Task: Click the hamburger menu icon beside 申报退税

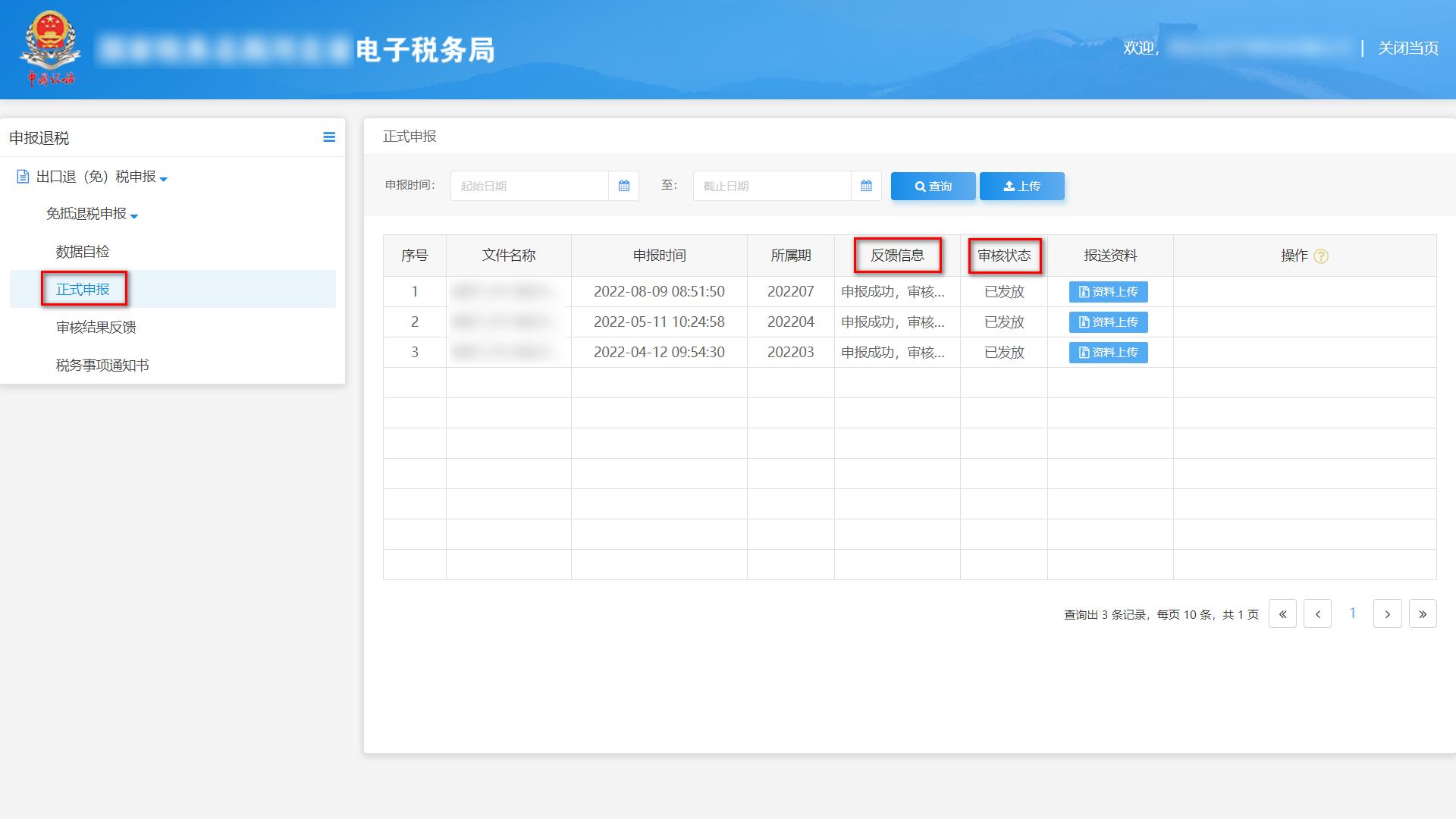Action: pyautogui.click(x=329, y=137)
